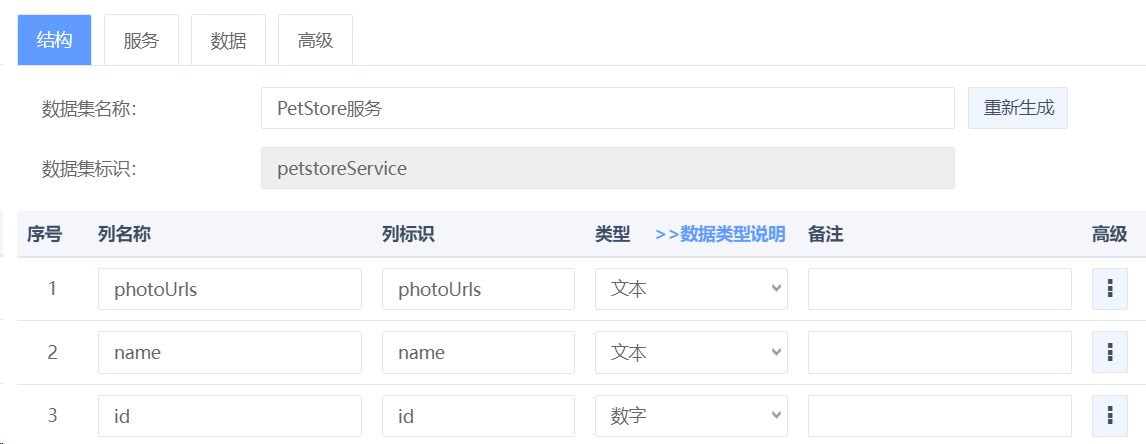
Task: Select the 结构 tab
Action: tap(54, 40)
